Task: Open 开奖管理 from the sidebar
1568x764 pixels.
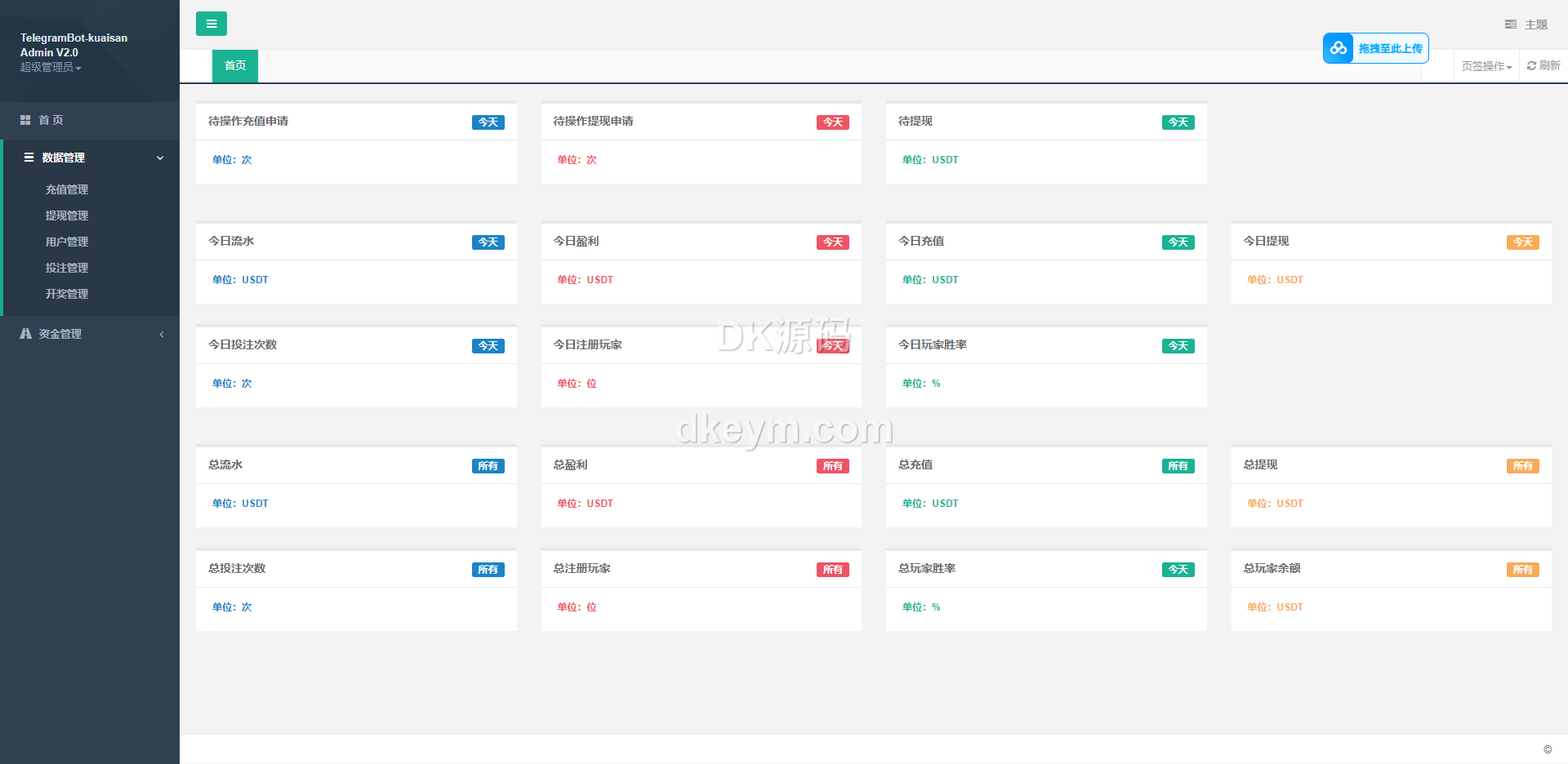Action: pyautogui.click(x=67, y=294)
